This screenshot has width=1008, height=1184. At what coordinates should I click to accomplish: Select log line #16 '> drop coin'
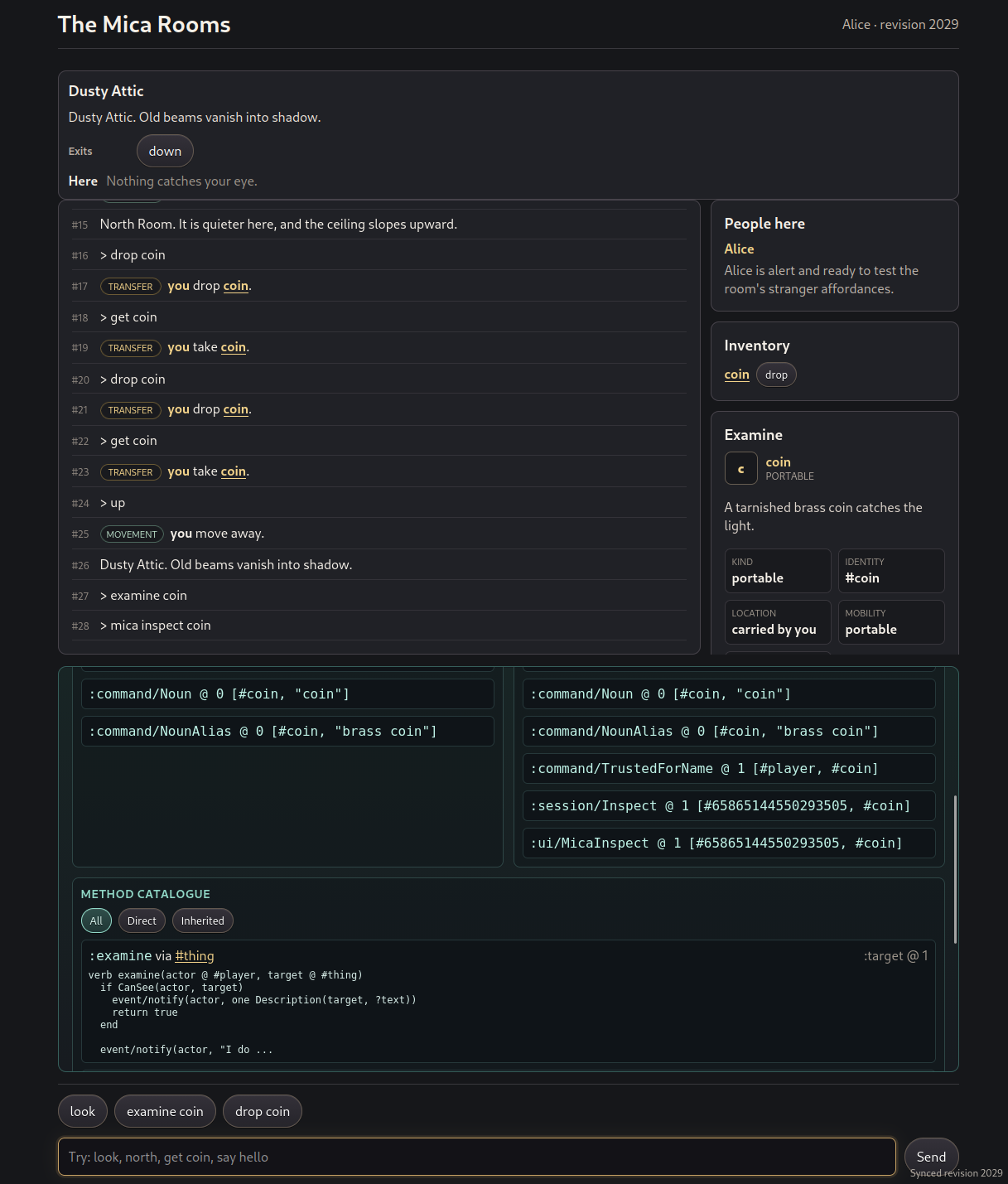[x=133, y=255]
